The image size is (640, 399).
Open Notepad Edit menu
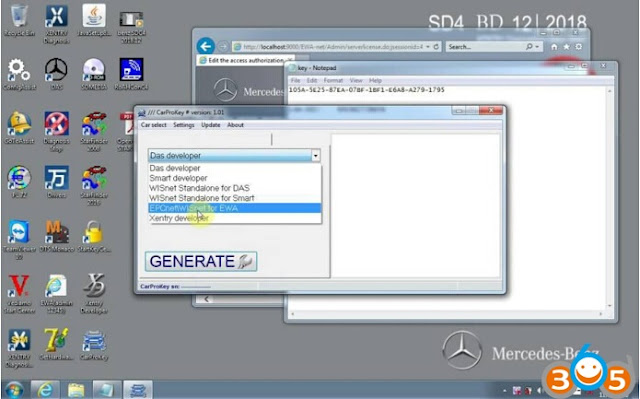(312, 80)
